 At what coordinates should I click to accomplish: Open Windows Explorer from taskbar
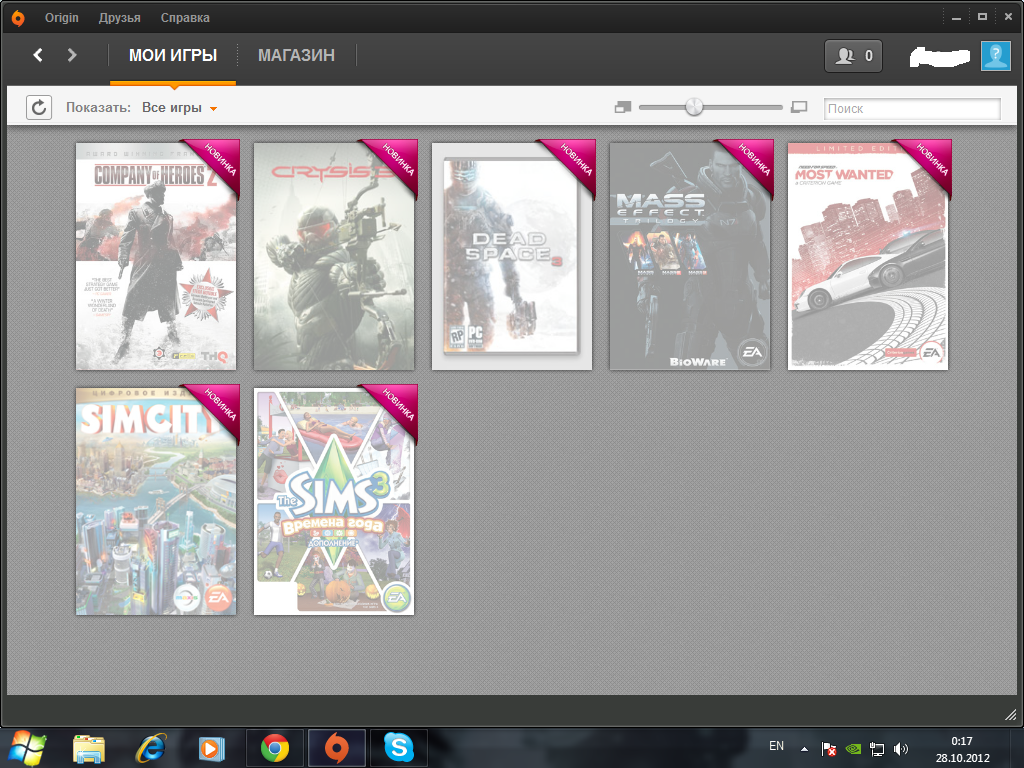[x=89, y=748]
